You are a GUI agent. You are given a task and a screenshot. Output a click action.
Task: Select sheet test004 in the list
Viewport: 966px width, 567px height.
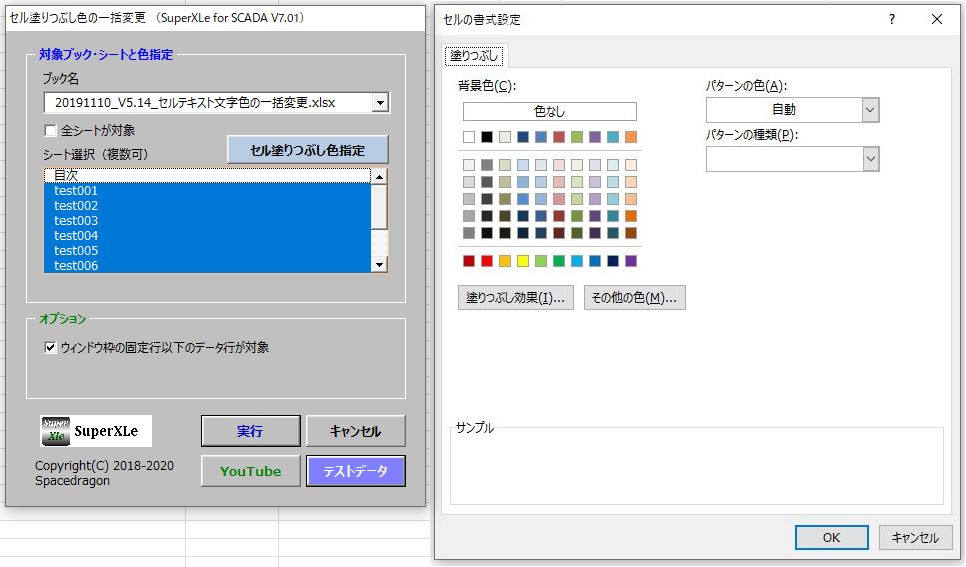[208, 235]
